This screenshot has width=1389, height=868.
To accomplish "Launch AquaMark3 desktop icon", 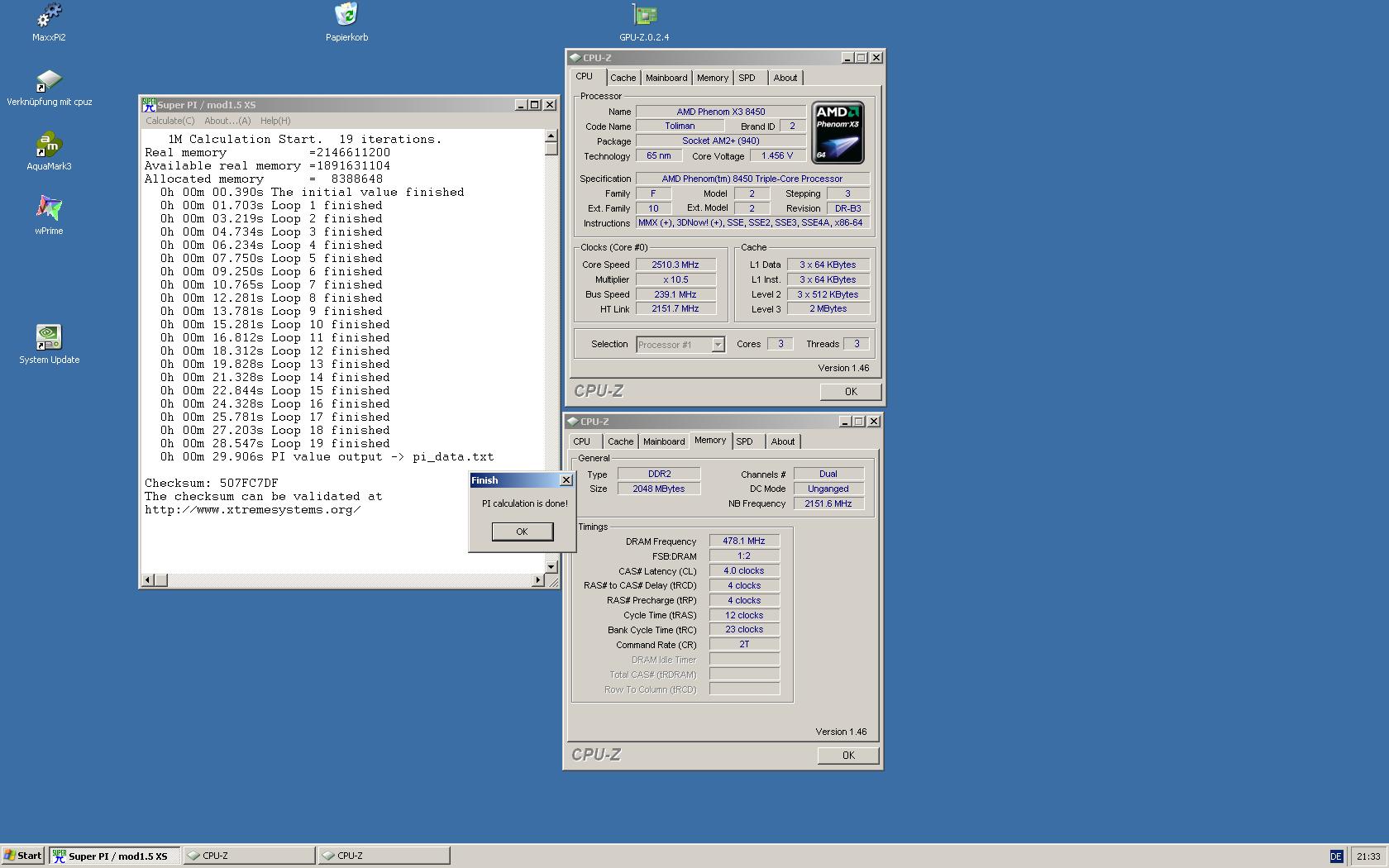I will (x=49, y=151).
